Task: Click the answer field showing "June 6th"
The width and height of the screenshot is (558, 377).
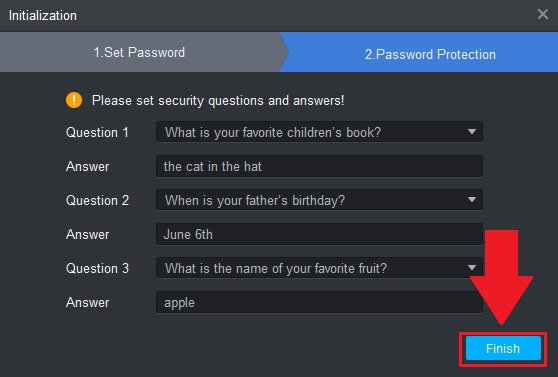Action: point(319,234)
